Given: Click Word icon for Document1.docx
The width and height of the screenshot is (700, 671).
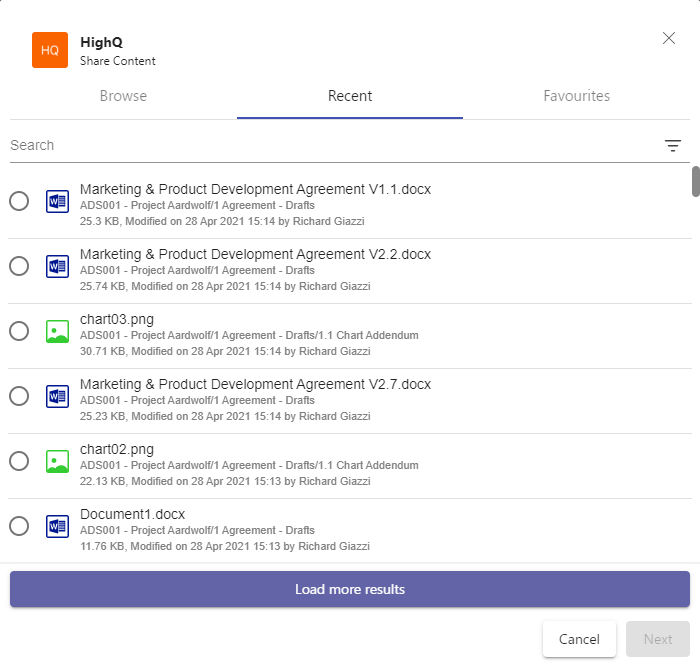Looking at the screenshot, I should point(57,526).
